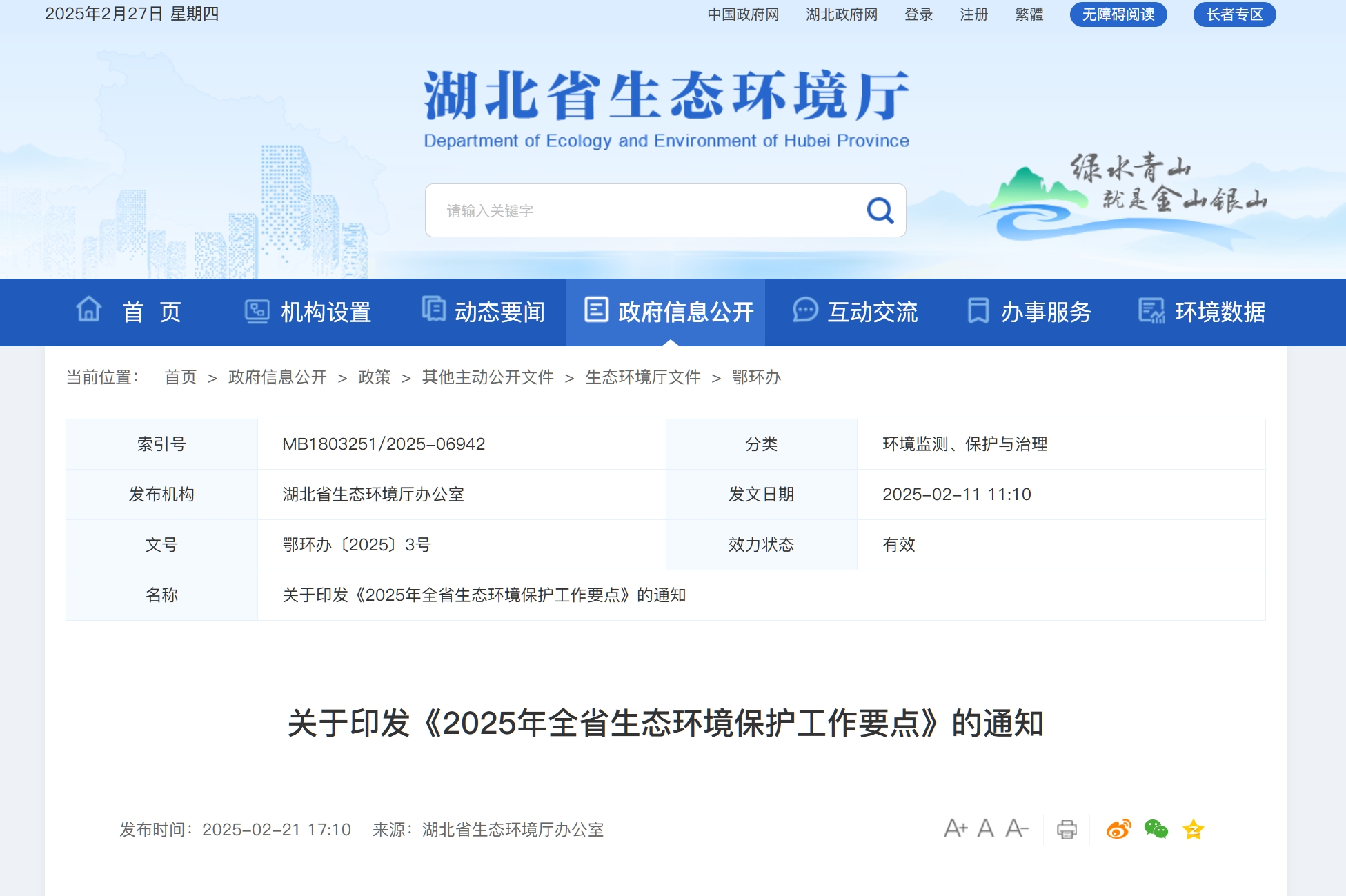Click the 政府信息公开 document icon
The width and height of the screenshot is (1346, 896).
point(596,310)
